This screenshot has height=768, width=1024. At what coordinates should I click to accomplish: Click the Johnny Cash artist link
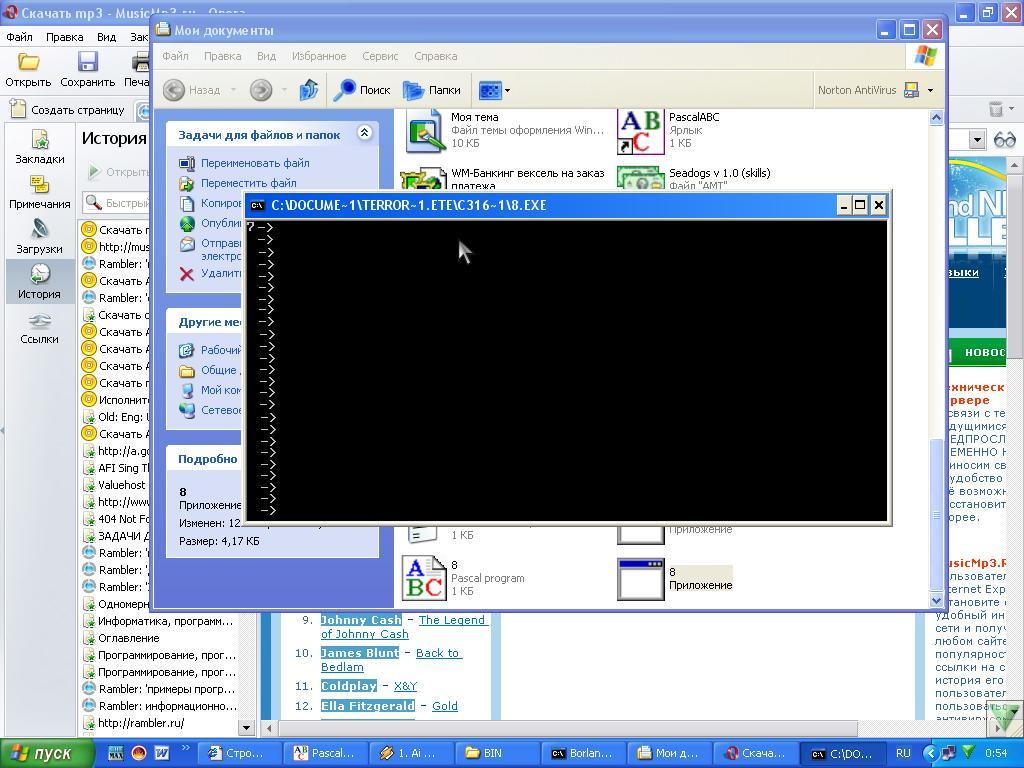click(360, 620)
